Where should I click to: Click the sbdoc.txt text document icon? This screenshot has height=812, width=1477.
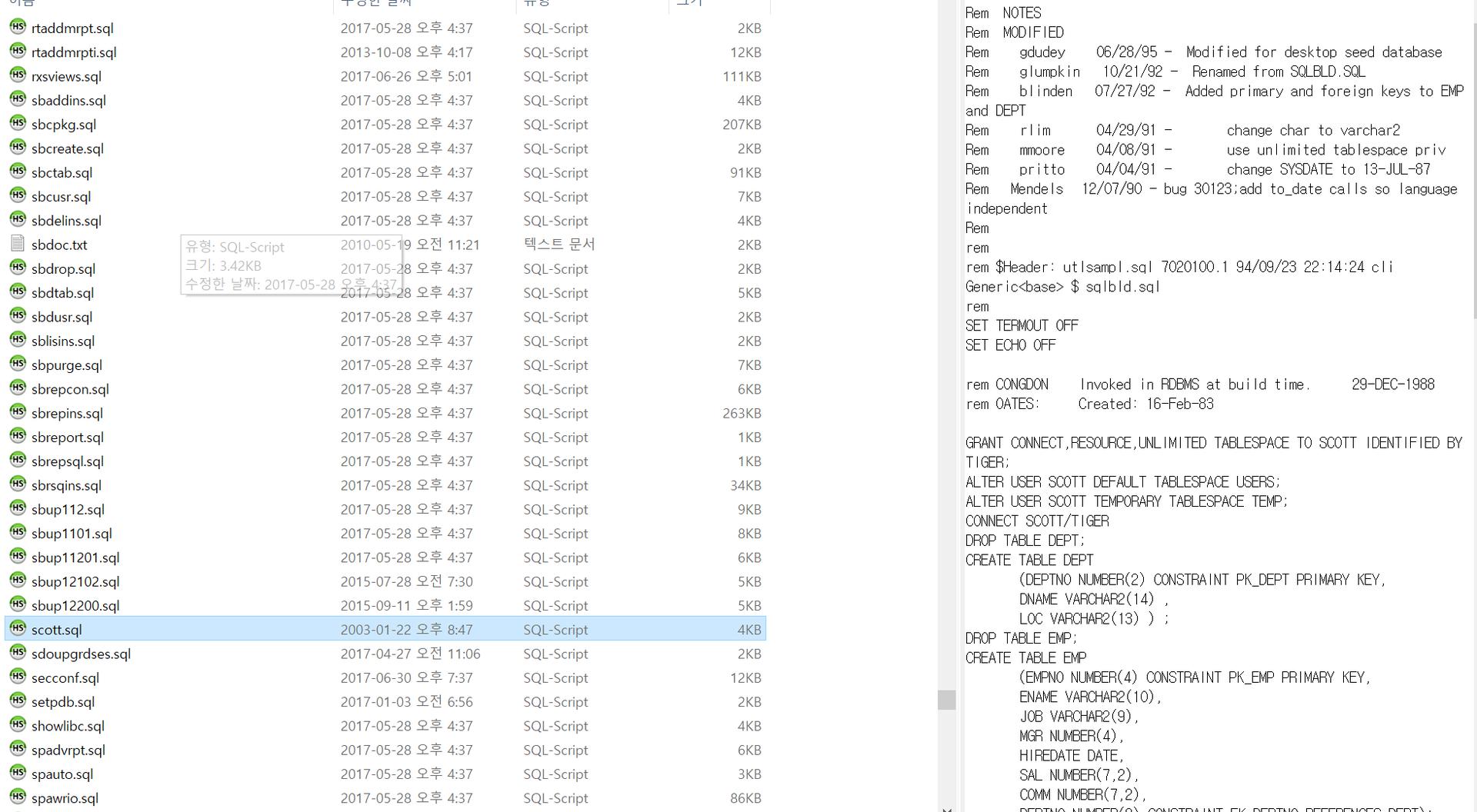[18, 244]
